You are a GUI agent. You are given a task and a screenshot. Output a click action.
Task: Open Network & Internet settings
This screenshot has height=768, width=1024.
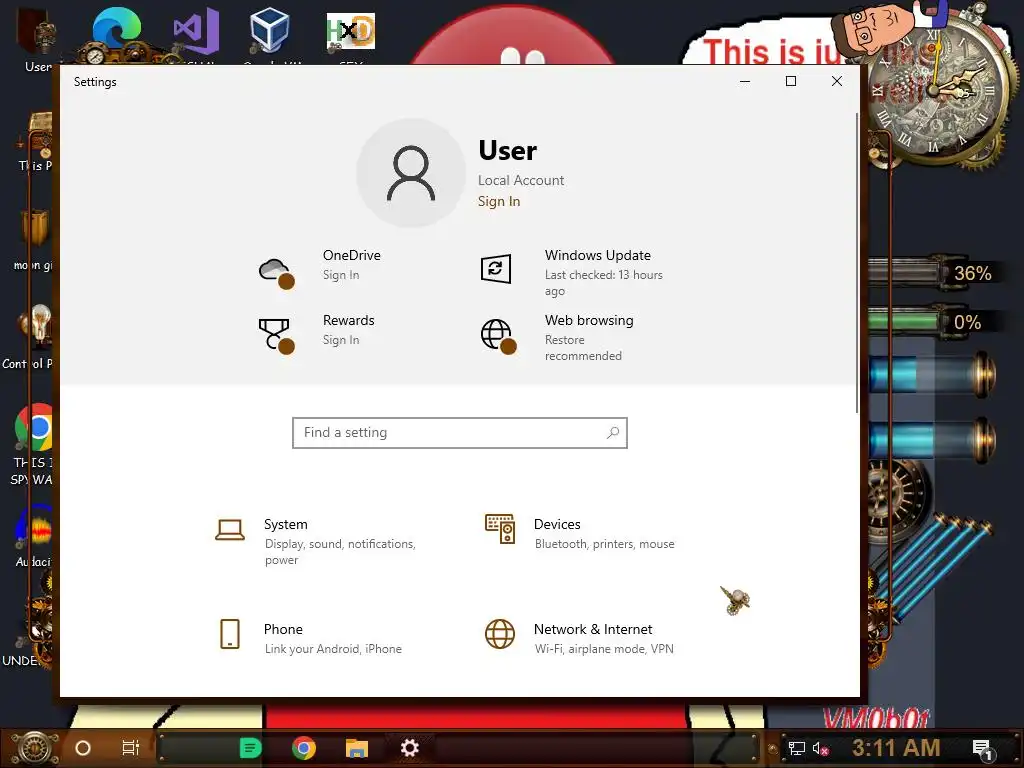pyautogui.click(x=581, y=637)
